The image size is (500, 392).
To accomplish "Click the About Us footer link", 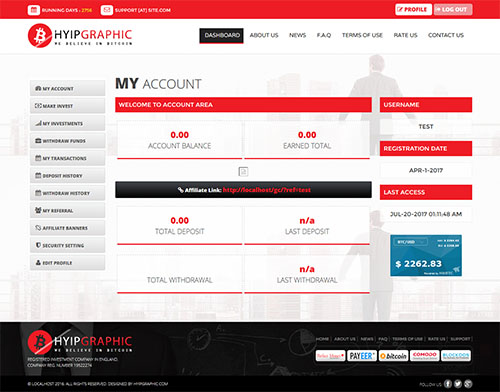I will 345,339.
